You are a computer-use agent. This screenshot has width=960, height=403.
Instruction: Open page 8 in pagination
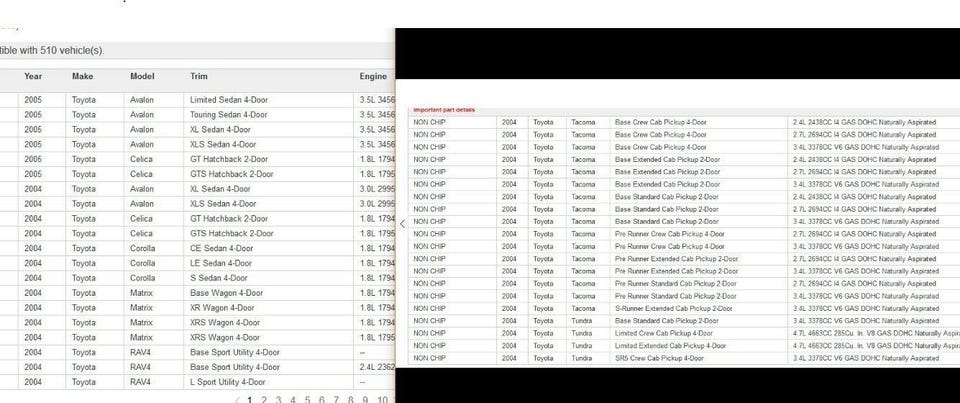350,400
